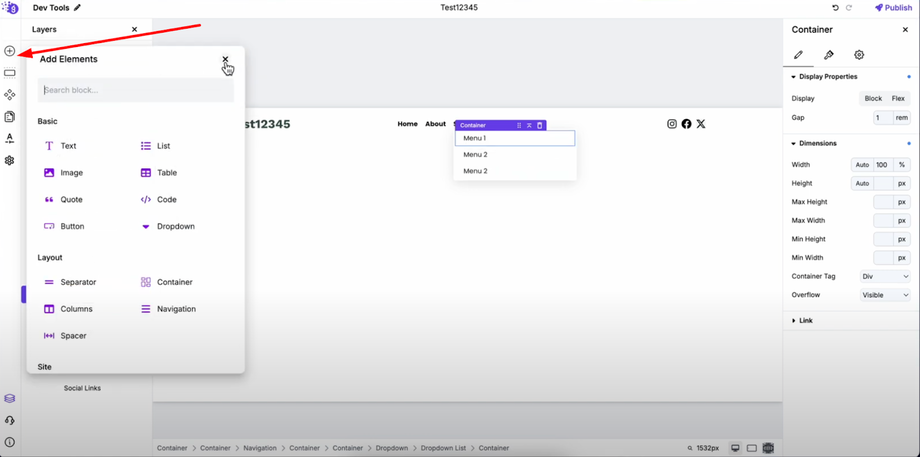Click the info icon at bottom of sidebar

9,442
